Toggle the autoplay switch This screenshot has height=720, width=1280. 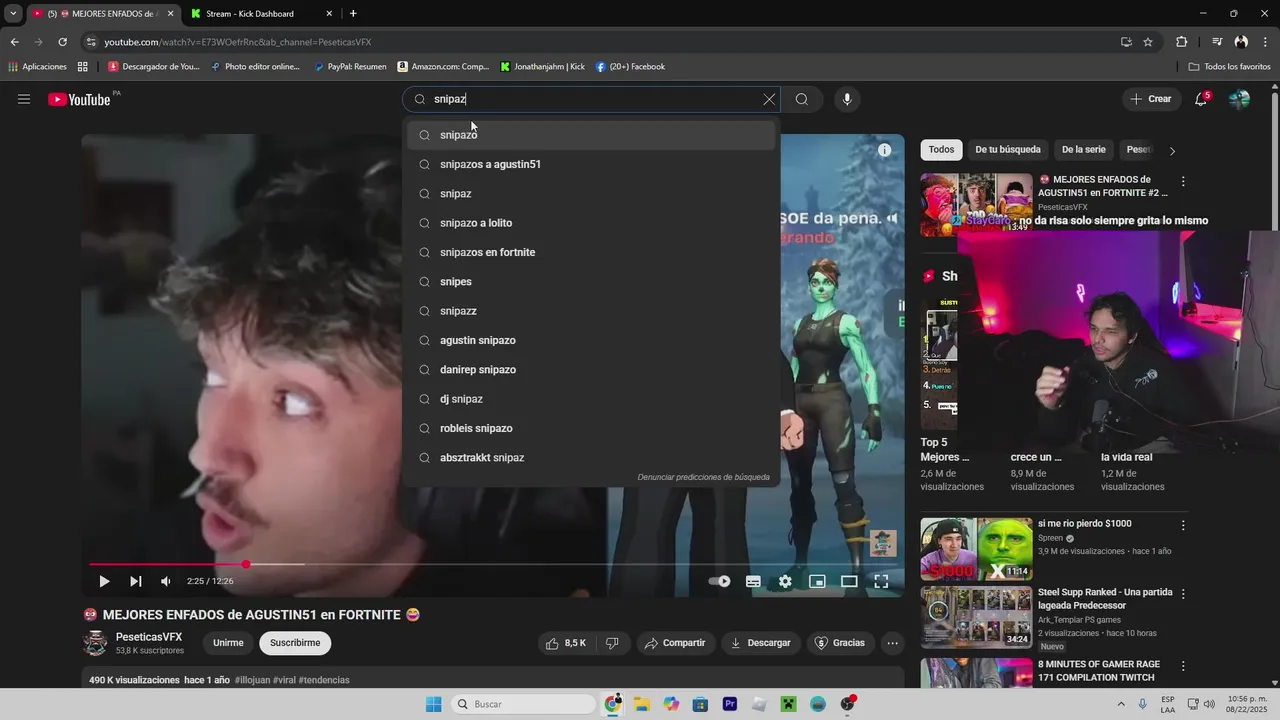[x=719, y=581]
